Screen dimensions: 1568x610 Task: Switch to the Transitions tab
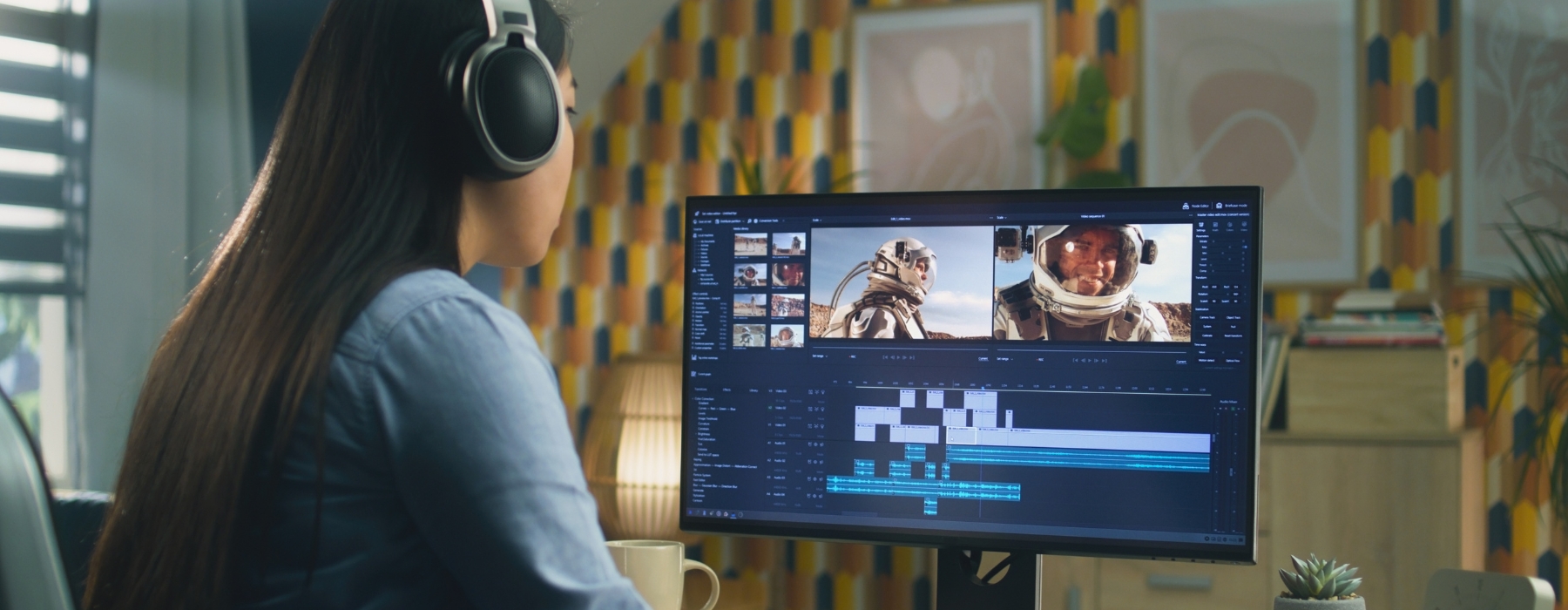click(700, 390)
